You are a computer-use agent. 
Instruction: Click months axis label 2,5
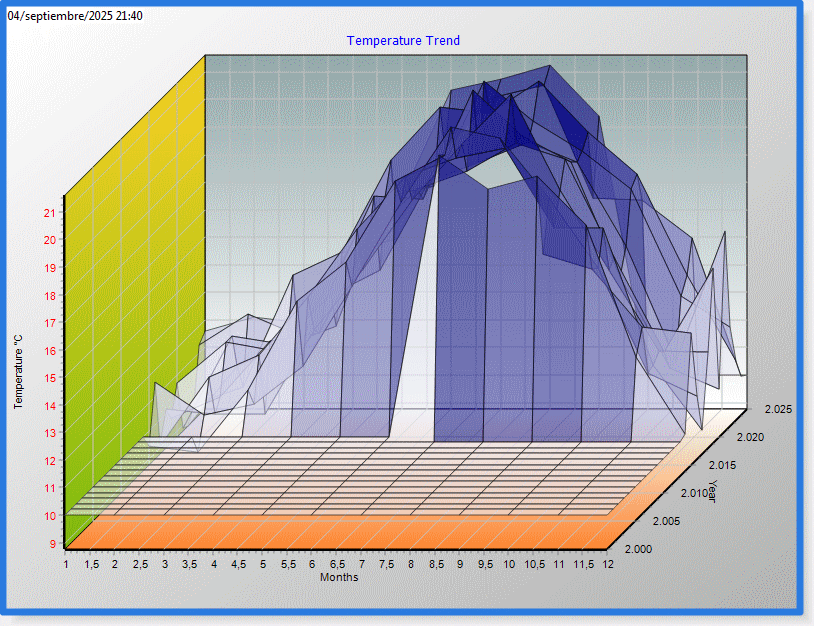pyautogui.click(x=141, y=564)
